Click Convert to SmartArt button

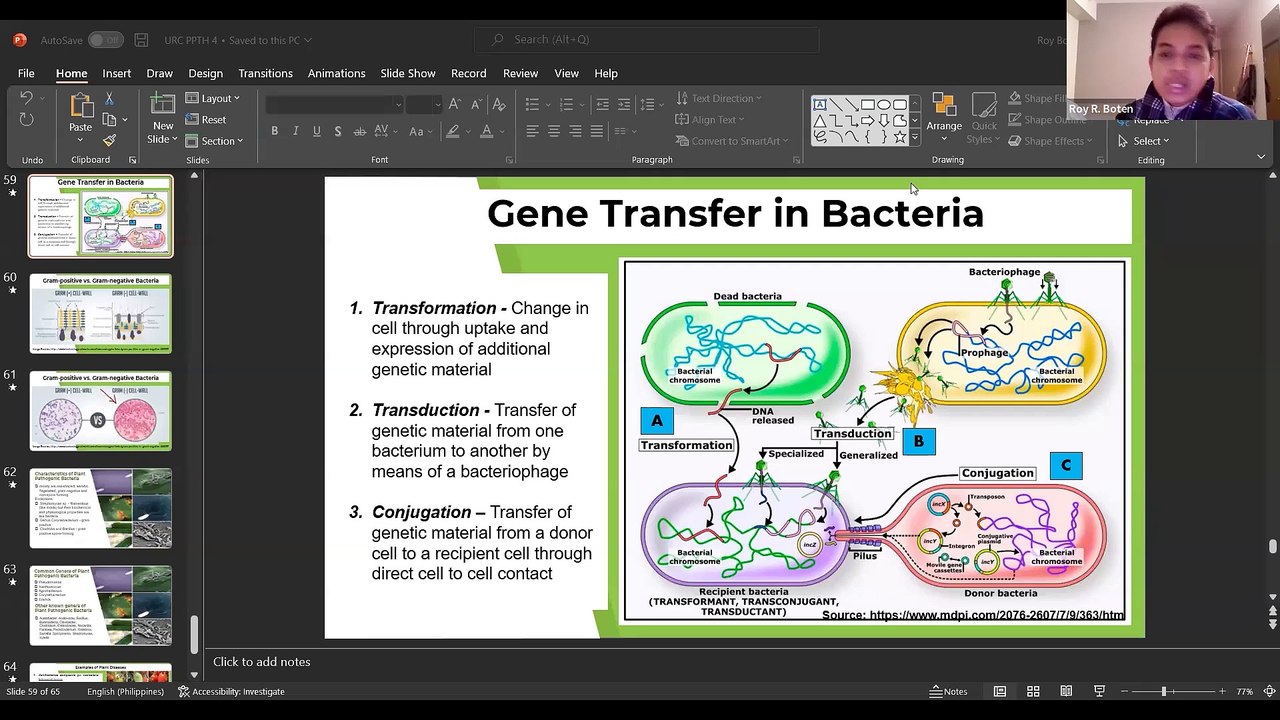pyautogui.click(x=734, y=141)
